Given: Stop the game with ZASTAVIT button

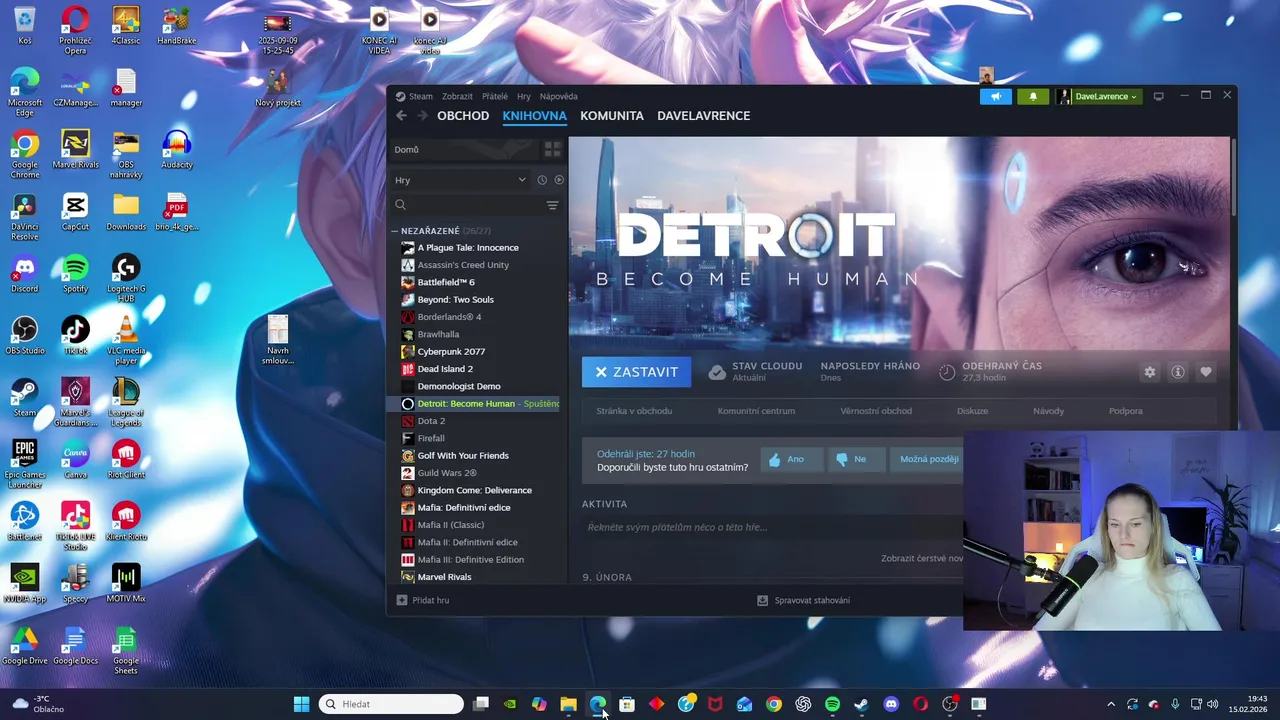Looking at the screenshot, I should tap(636, 372).
